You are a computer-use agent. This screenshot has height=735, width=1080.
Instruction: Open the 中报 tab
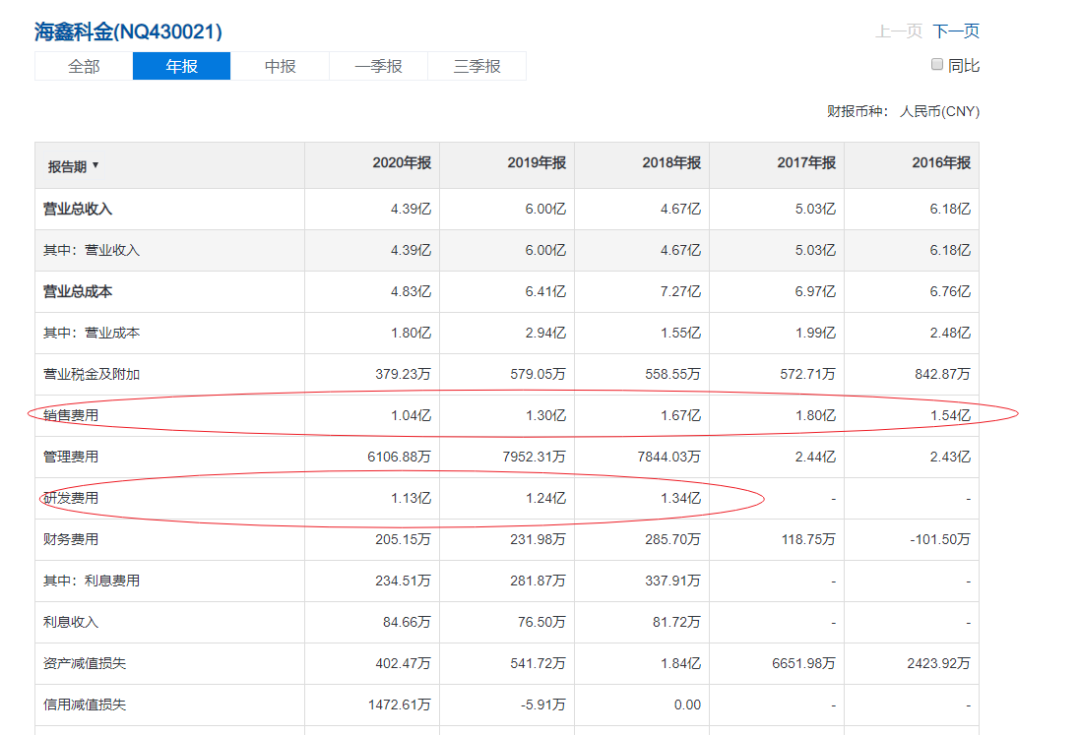point(280,66)
